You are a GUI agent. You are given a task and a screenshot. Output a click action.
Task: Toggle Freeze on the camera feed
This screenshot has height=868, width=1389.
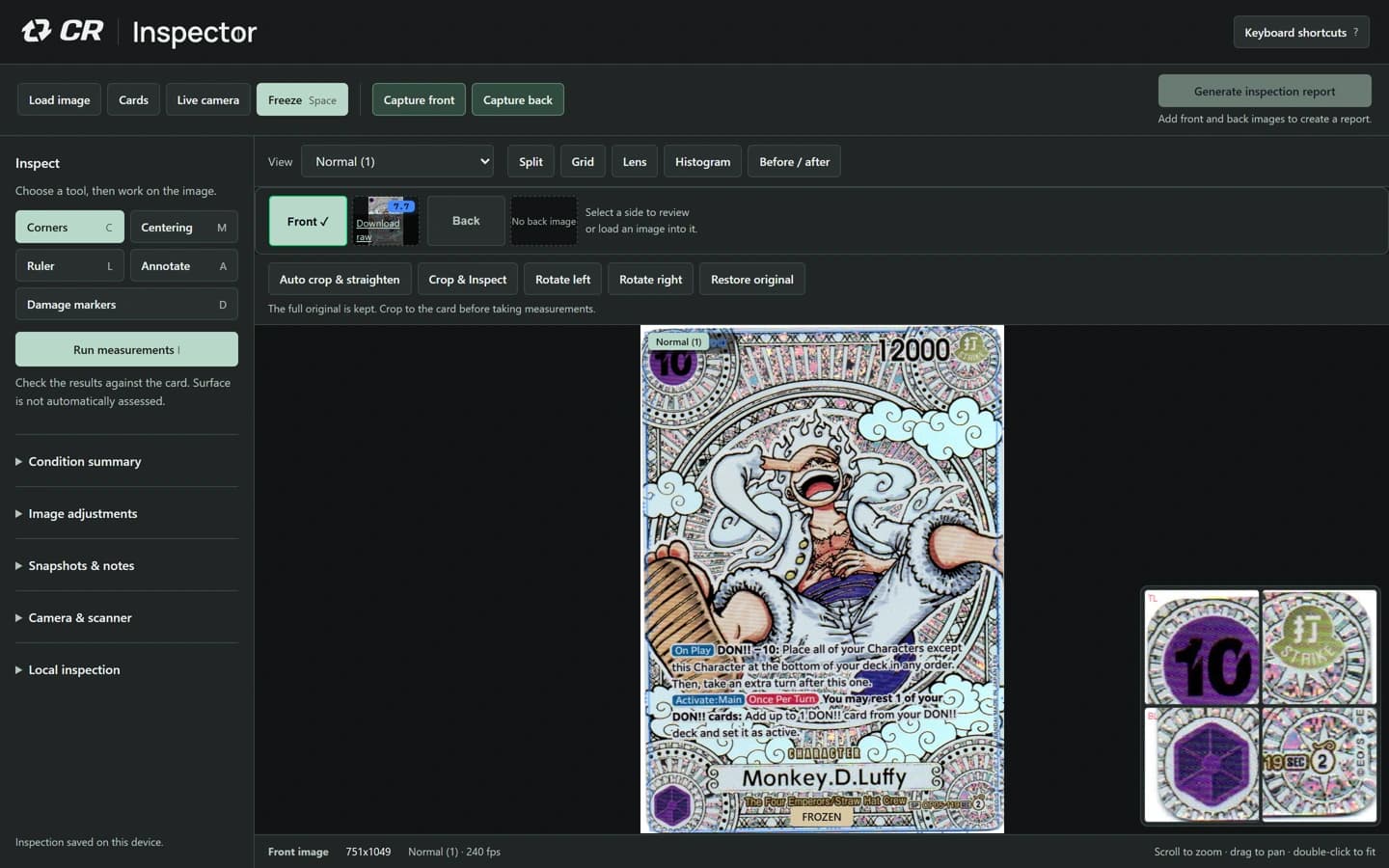pyautogui.click(x=302, y=99)
